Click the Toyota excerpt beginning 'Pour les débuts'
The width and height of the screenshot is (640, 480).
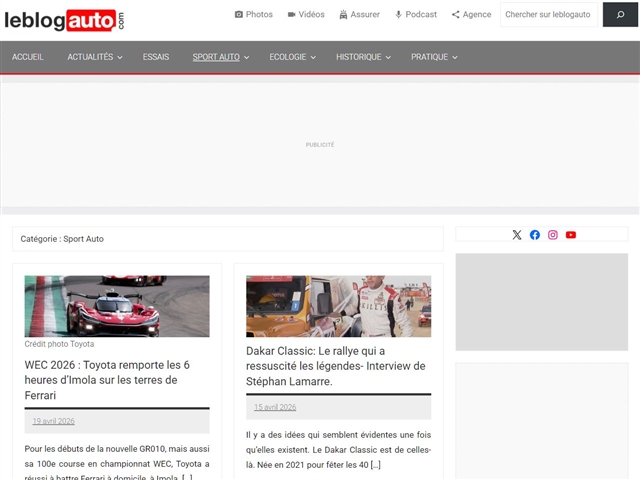[x=117, y=463]
